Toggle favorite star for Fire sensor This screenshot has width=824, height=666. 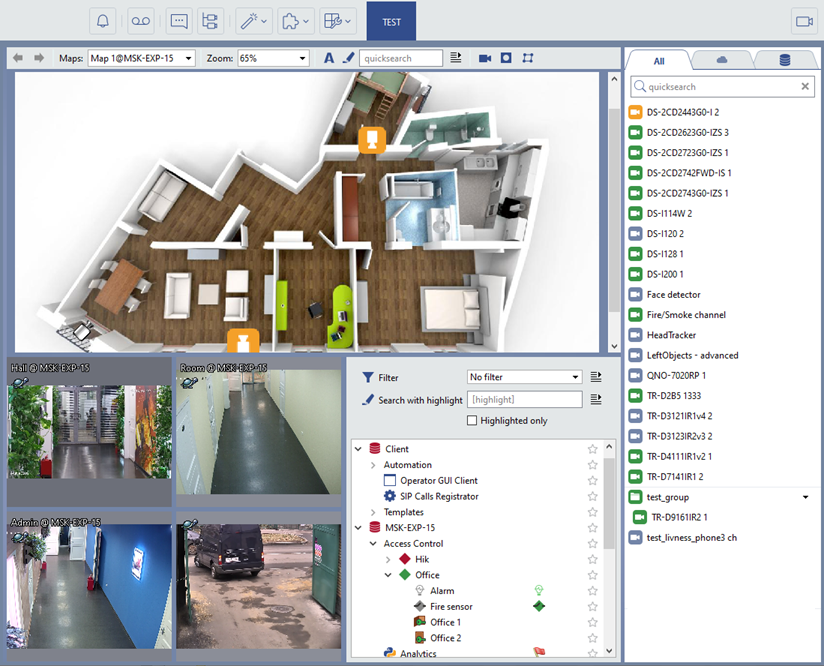pyautogui.click(x=593, y=606)
